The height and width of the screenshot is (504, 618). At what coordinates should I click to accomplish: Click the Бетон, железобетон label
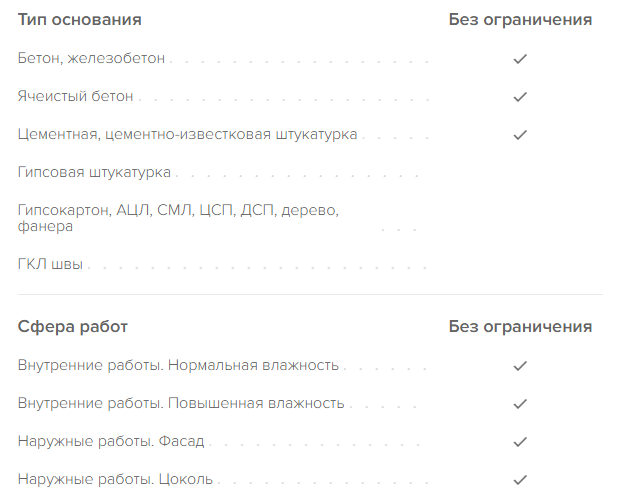(91, 59)
